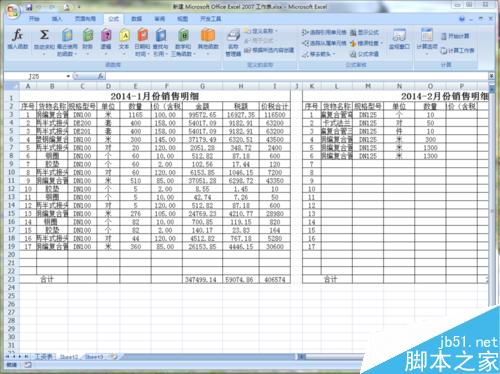Switch to the Page Layout tab
500x374 pixels.
tap(85, 19)
